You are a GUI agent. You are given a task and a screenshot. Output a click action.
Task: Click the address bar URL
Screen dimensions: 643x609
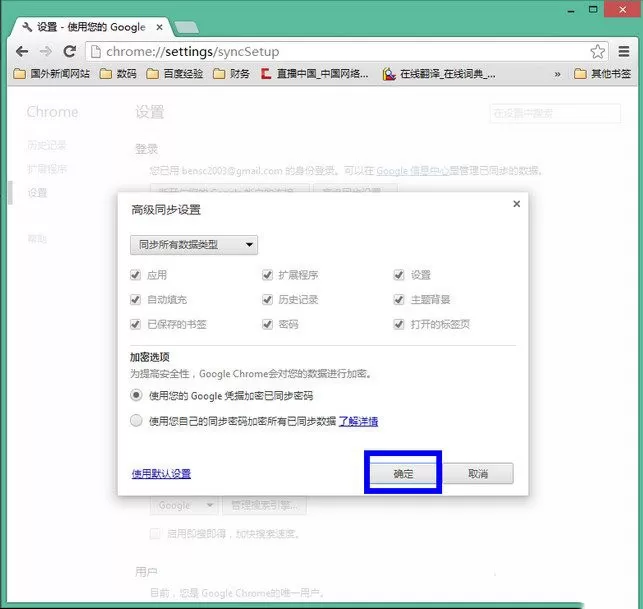[193, 52]
